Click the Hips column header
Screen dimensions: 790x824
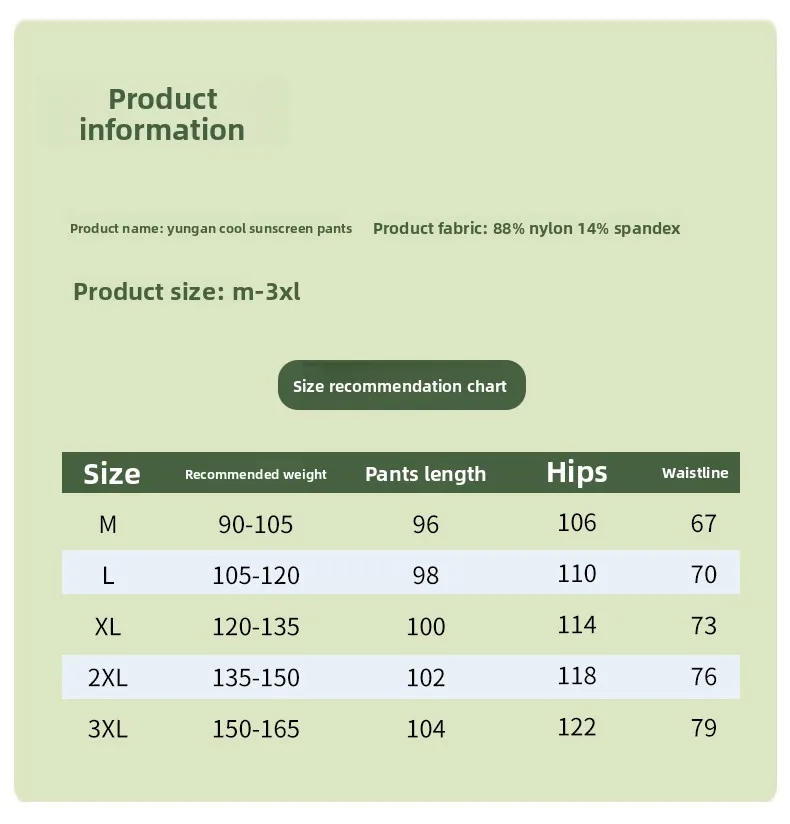point(577,472)
